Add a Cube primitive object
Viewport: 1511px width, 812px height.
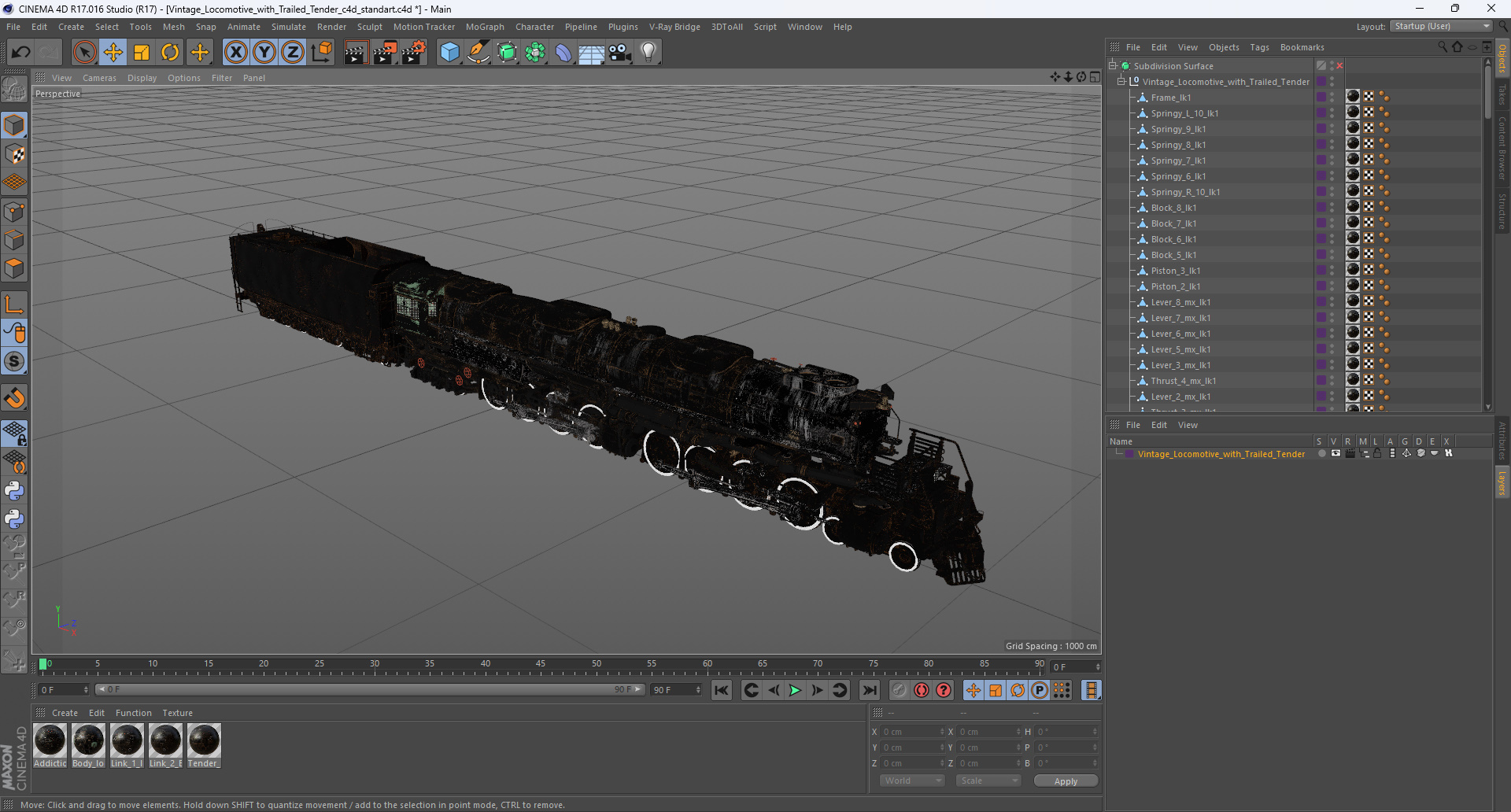(450, 53)
